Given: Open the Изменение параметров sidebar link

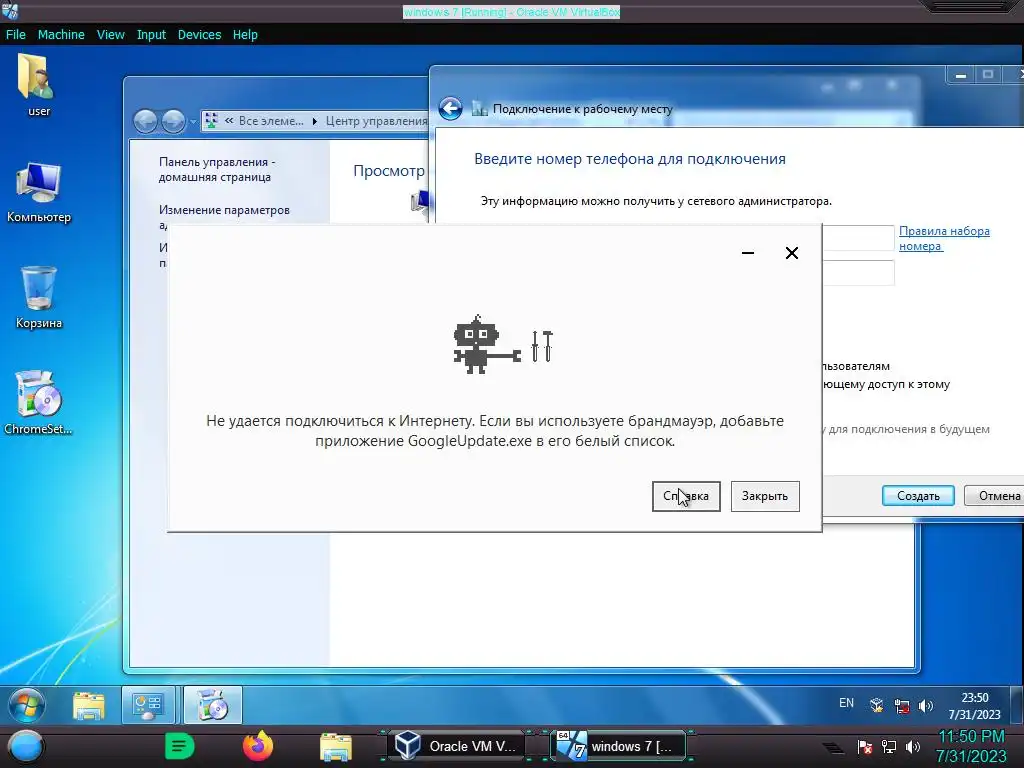Looking at the screenshot, I should [x=224, y=210].
